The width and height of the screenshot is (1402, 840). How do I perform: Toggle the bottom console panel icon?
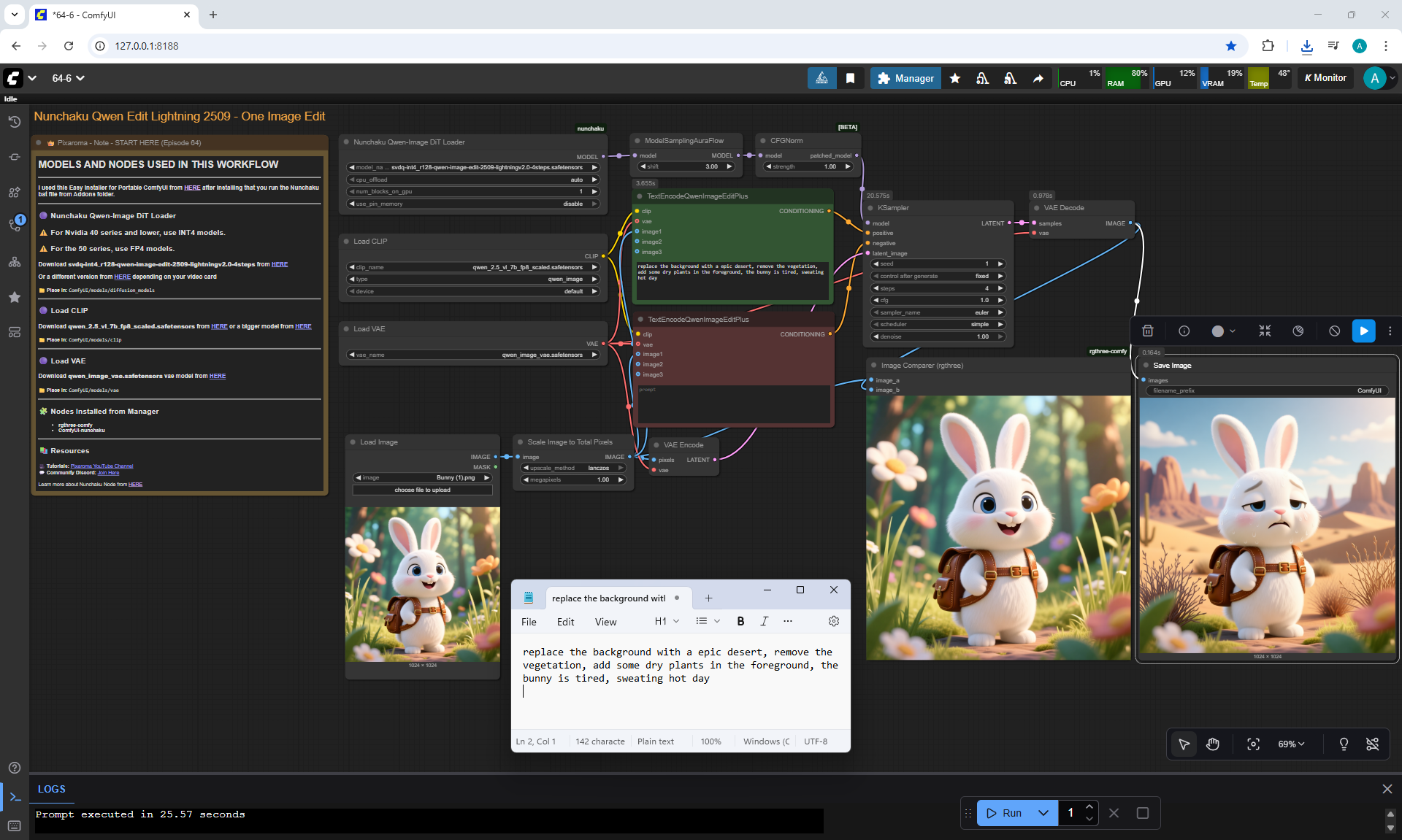tap(15, 797)
